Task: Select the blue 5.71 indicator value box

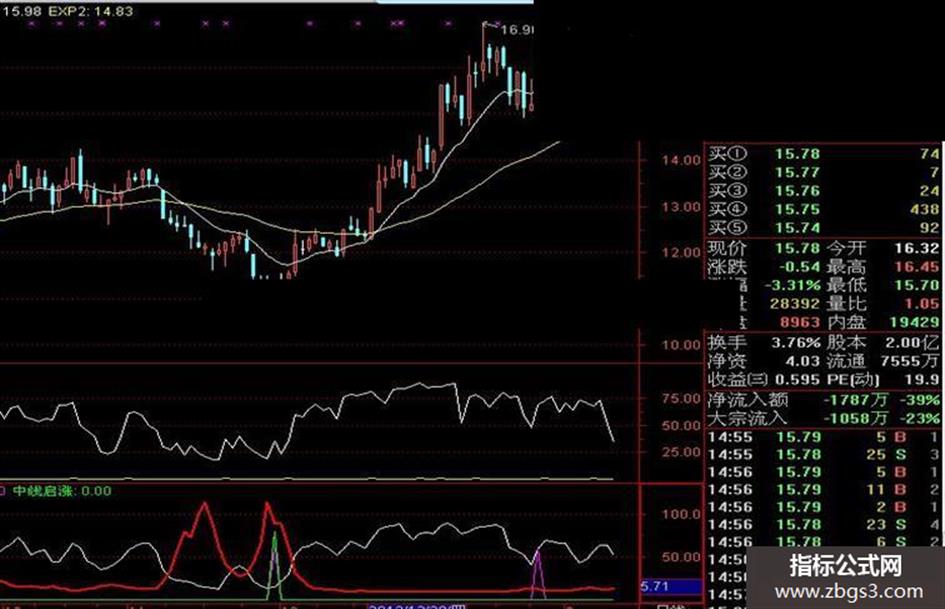Action: click(671, 586)
